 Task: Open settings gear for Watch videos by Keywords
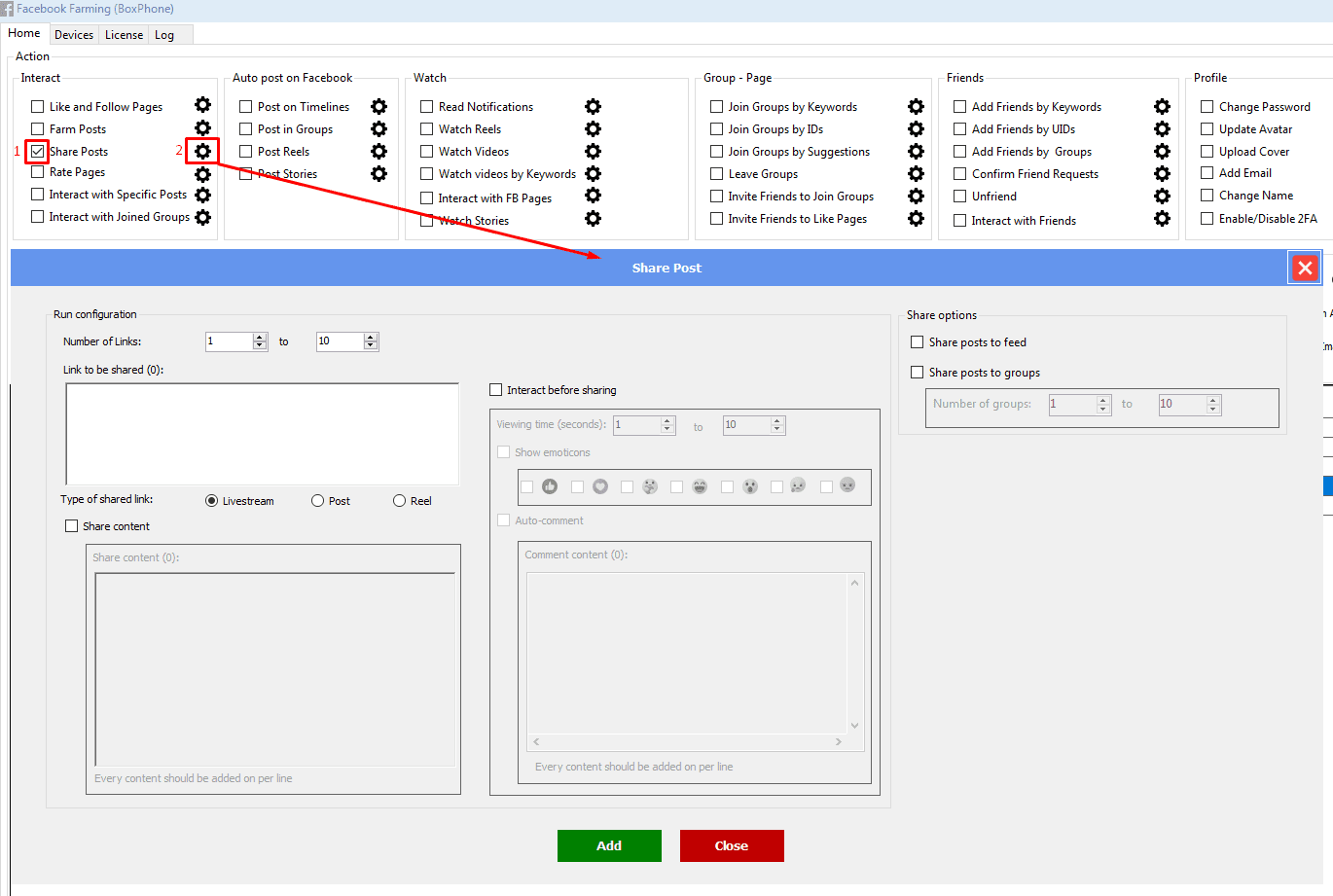point(593,173)
